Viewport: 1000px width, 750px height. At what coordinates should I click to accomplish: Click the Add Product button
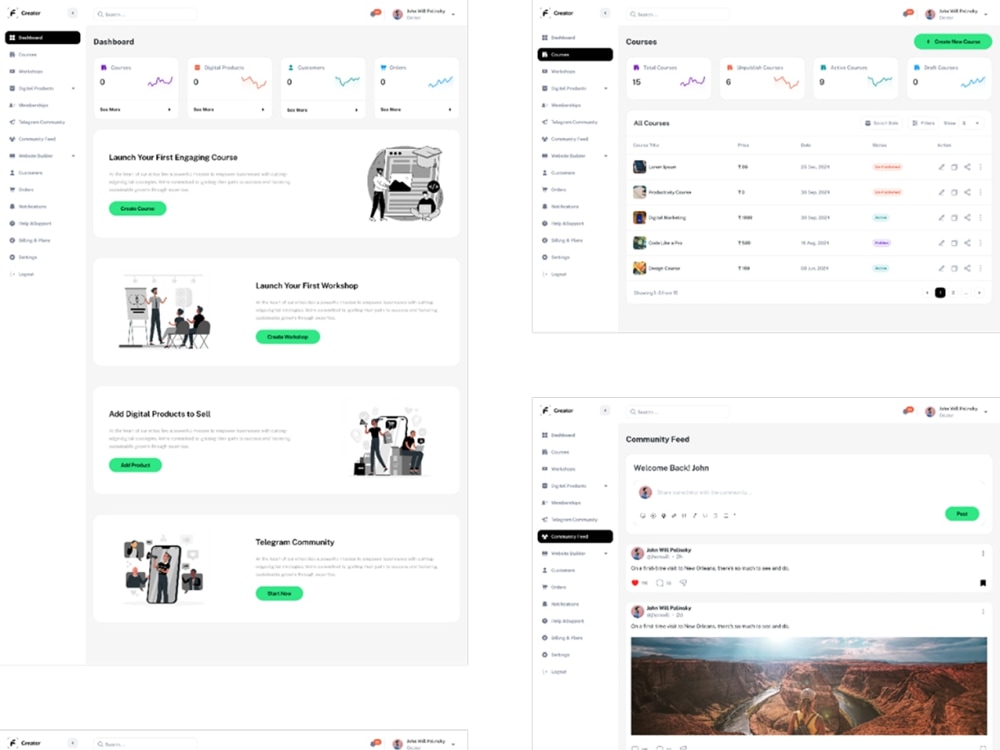coord(135,466)
